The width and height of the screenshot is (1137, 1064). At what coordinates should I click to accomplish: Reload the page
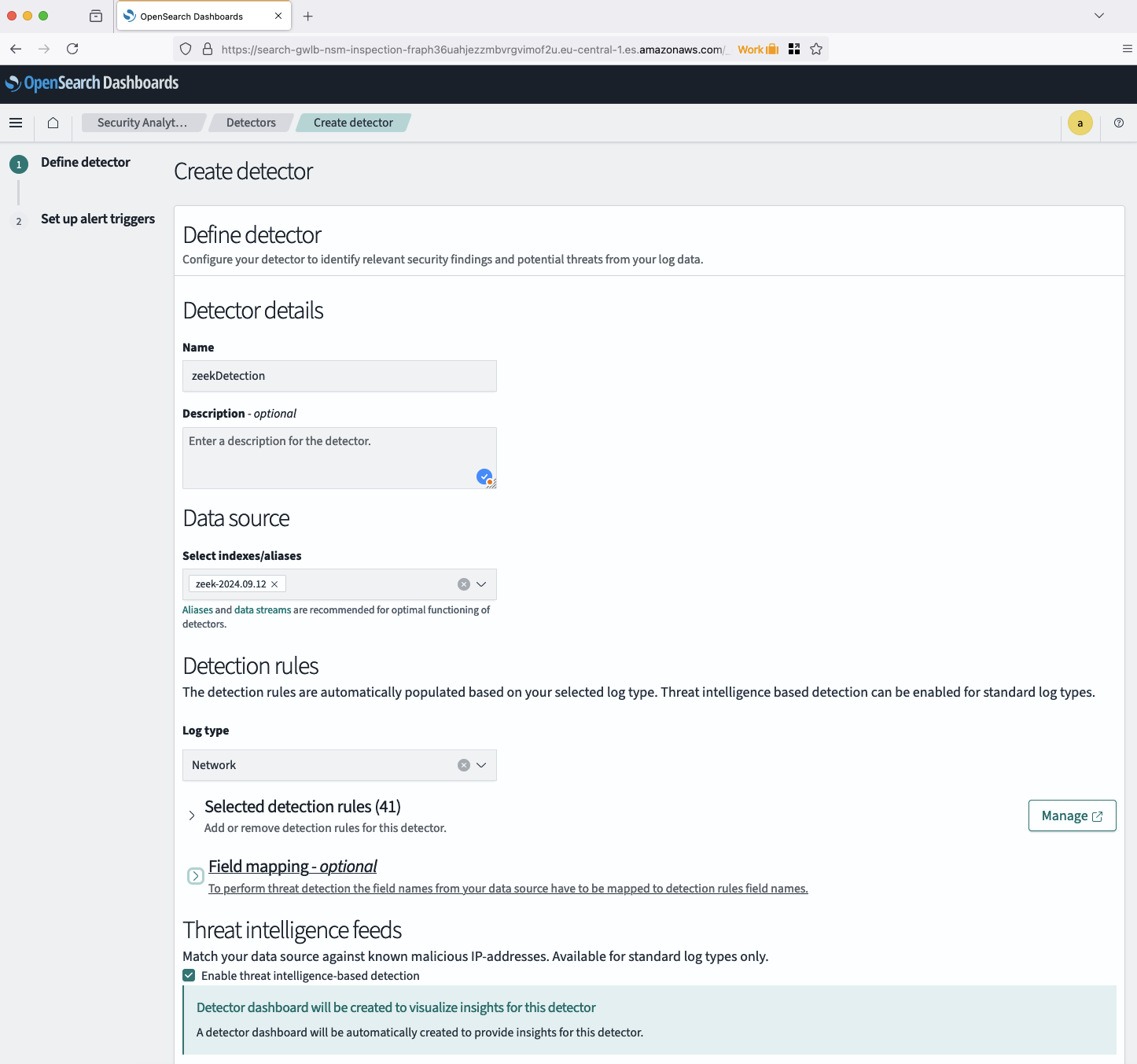[72, 49]
